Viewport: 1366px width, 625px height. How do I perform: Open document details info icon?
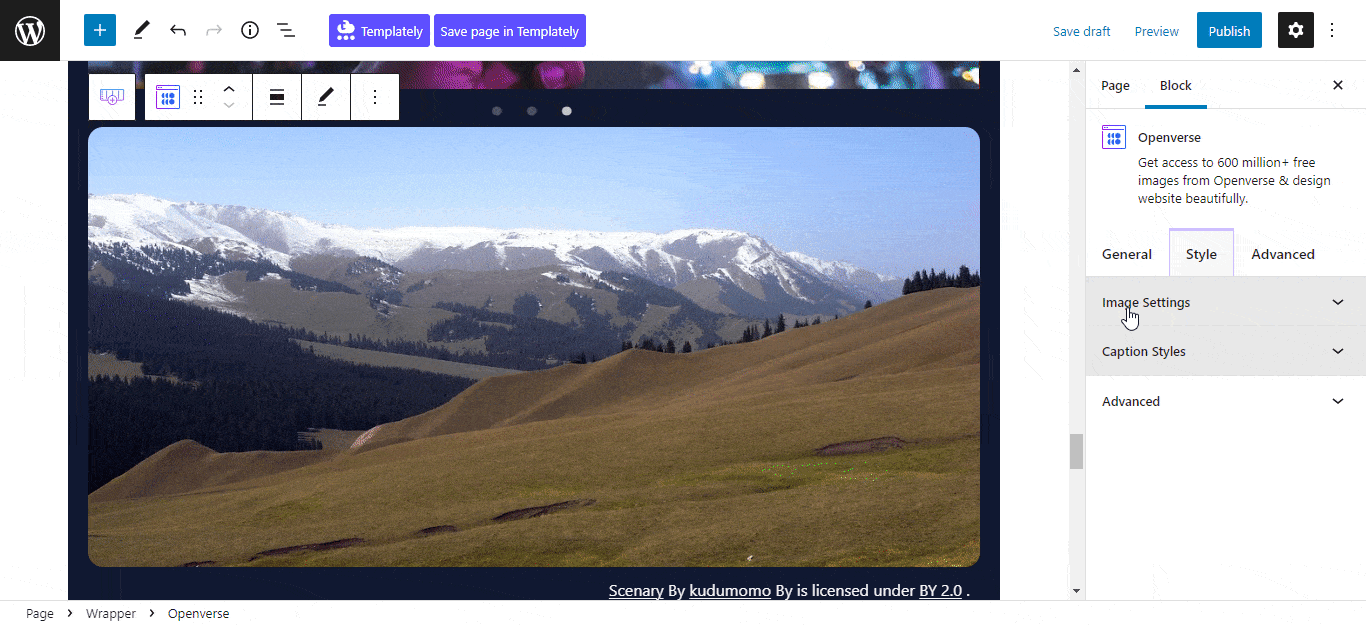(250, 30)
